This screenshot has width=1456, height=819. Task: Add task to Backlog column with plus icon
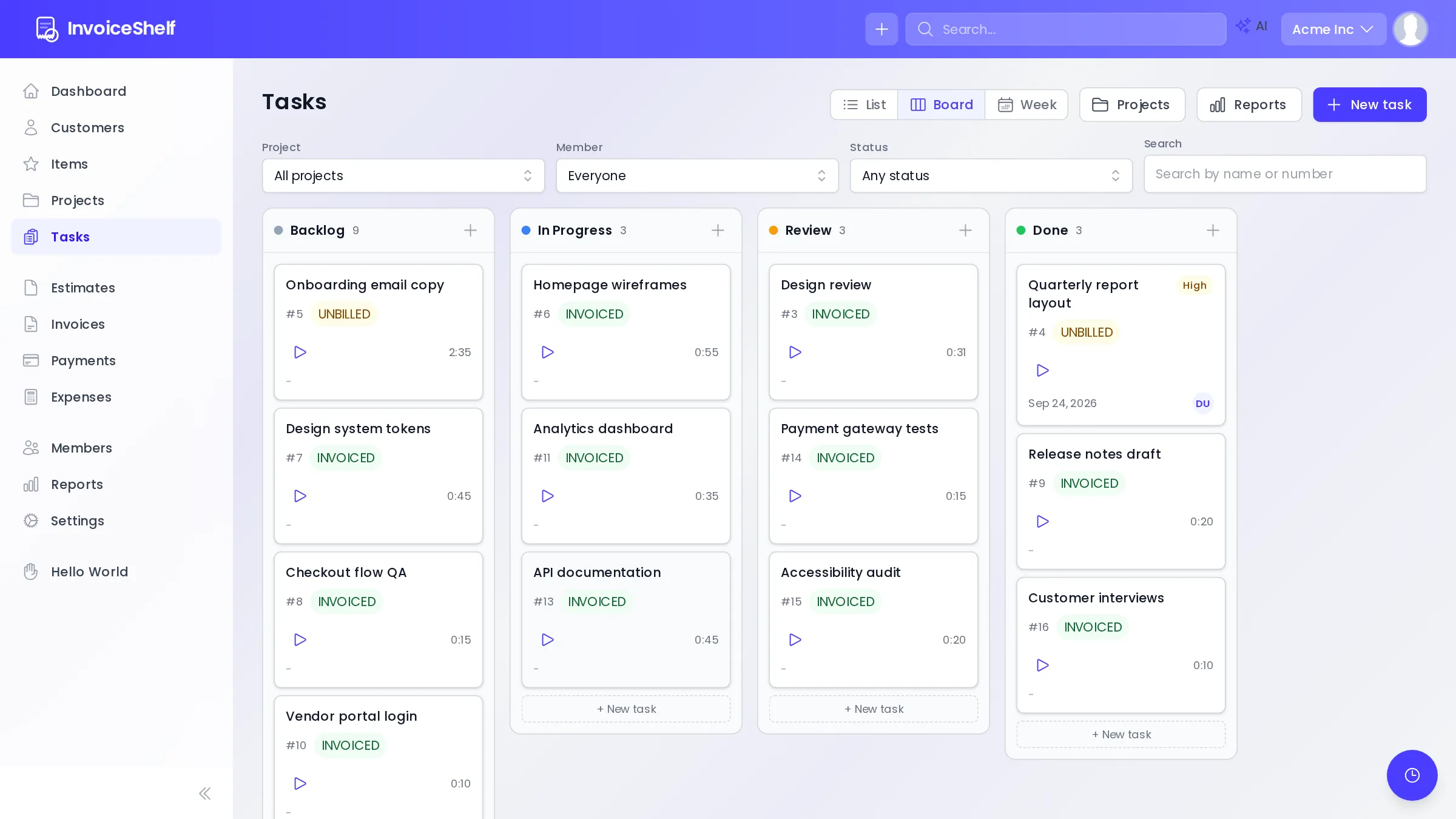click(x=470, y=230)
